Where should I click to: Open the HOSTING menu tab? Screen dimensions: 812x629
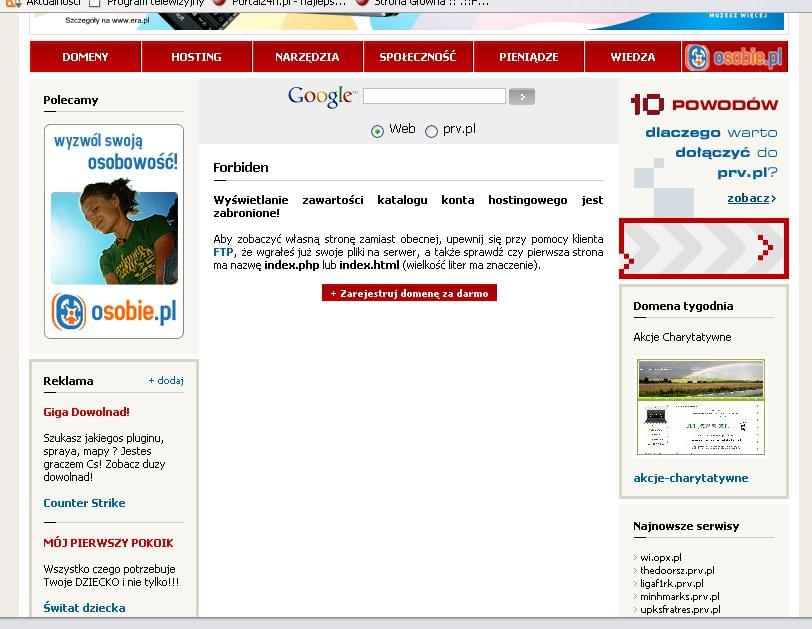click(x=197, y=56)
